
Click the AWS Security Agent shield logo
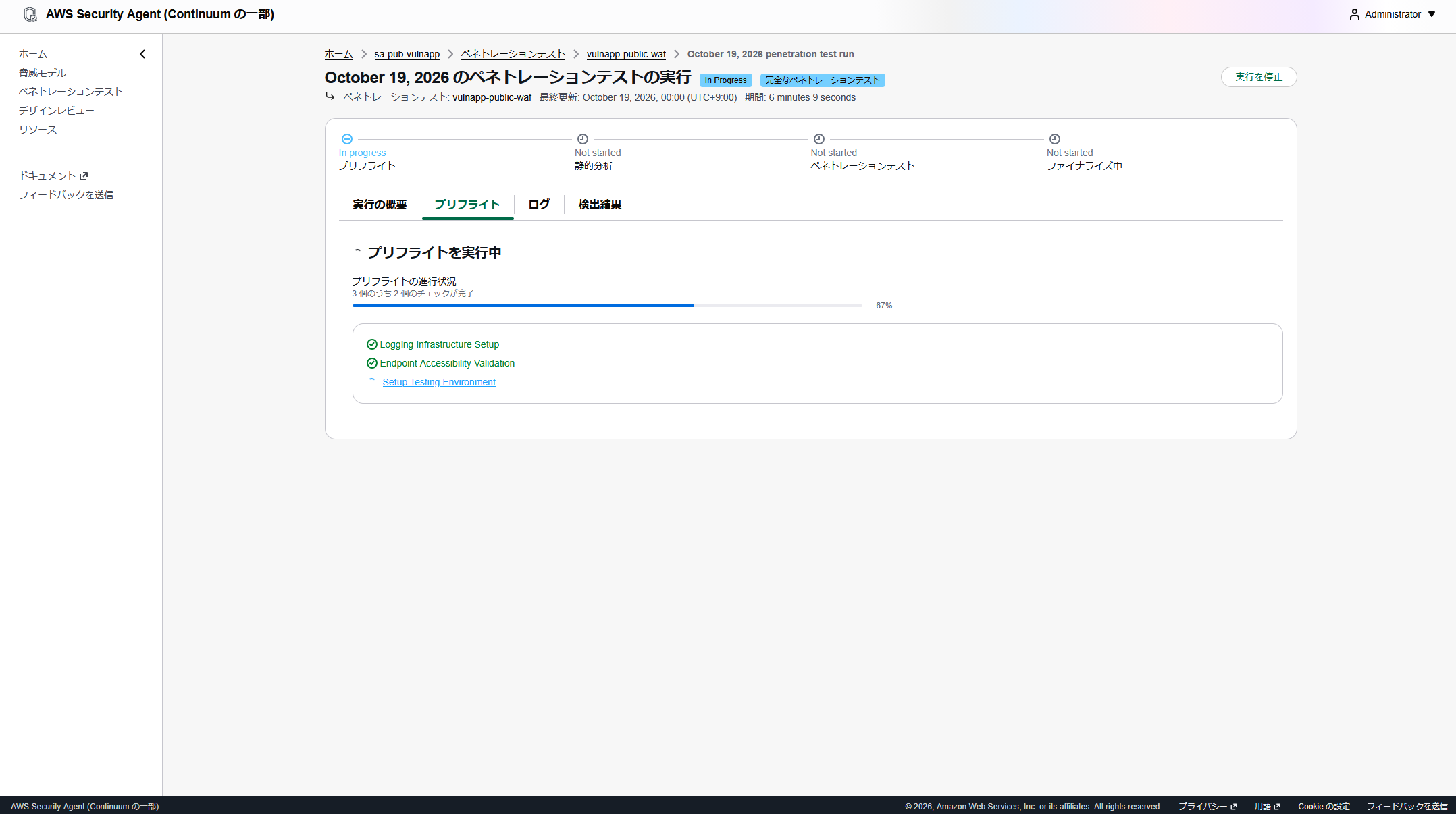point(30,14)
